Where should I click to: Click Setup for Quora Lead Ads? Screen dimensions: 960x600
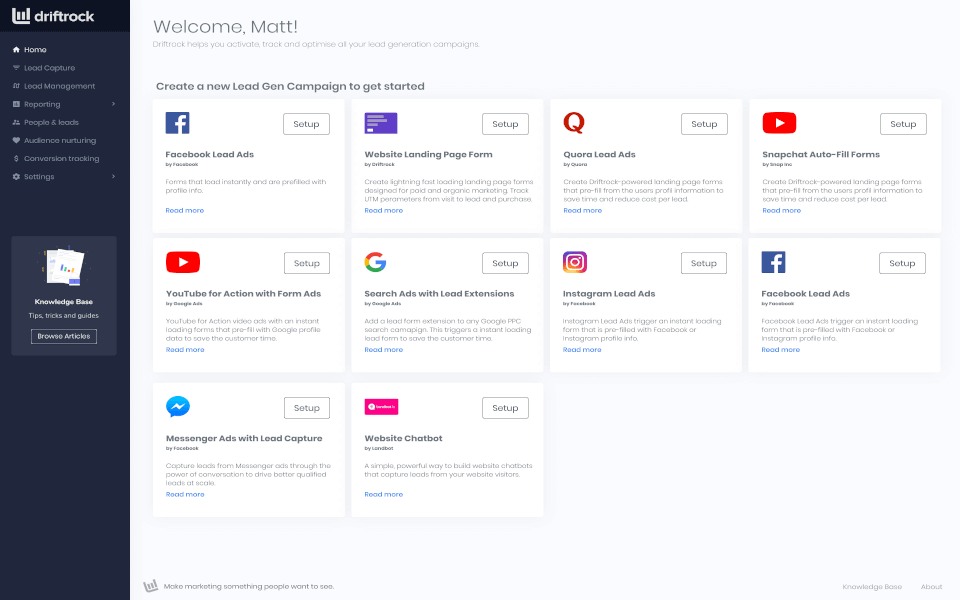[704, 124]
